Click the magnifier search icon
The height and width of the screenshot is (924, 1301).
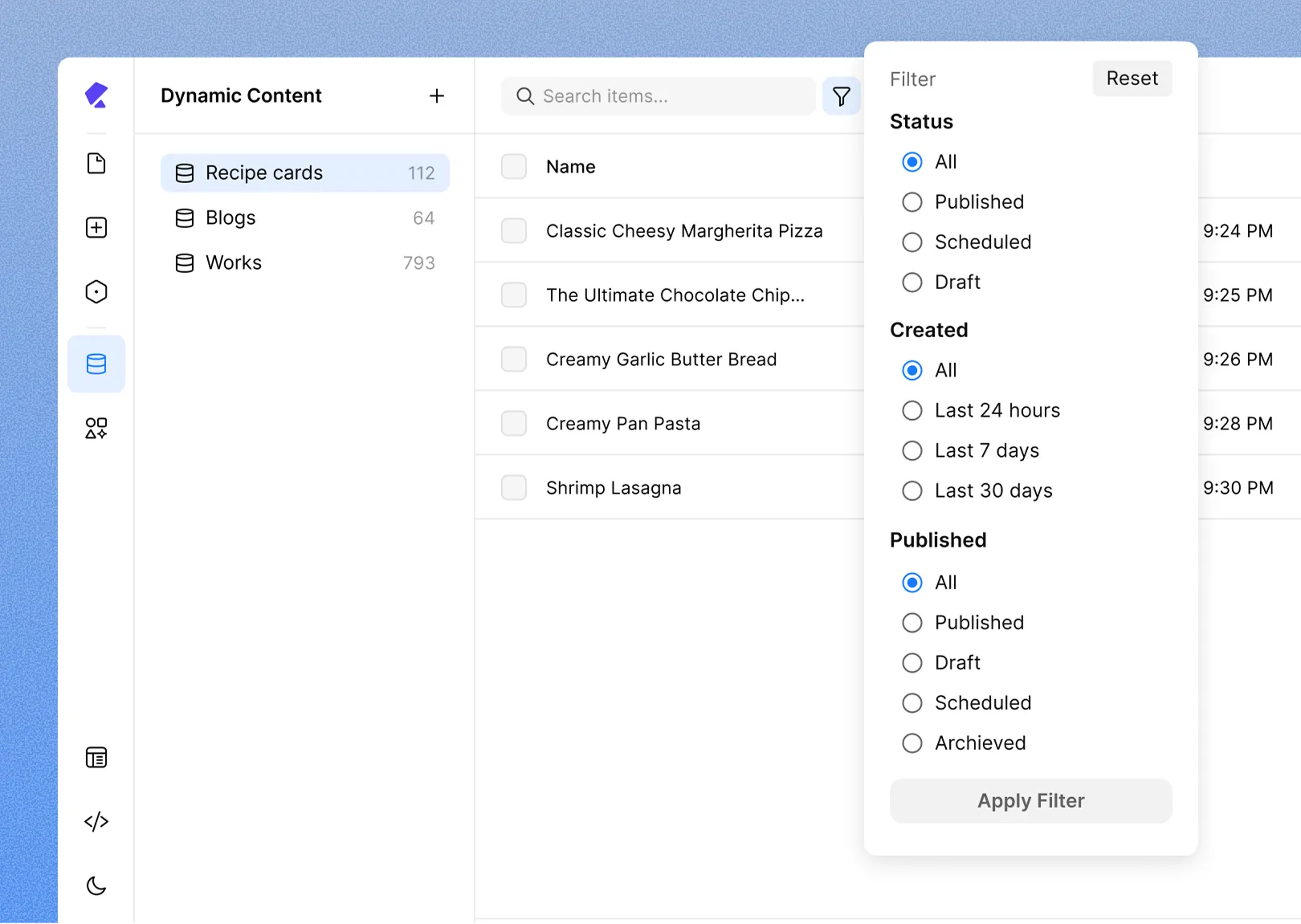tap(525, 96)
